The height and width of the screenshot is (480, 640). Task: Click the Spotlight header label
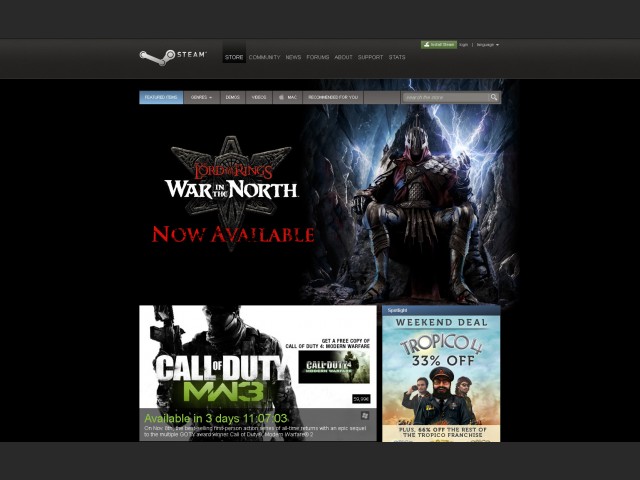[397, 310]
